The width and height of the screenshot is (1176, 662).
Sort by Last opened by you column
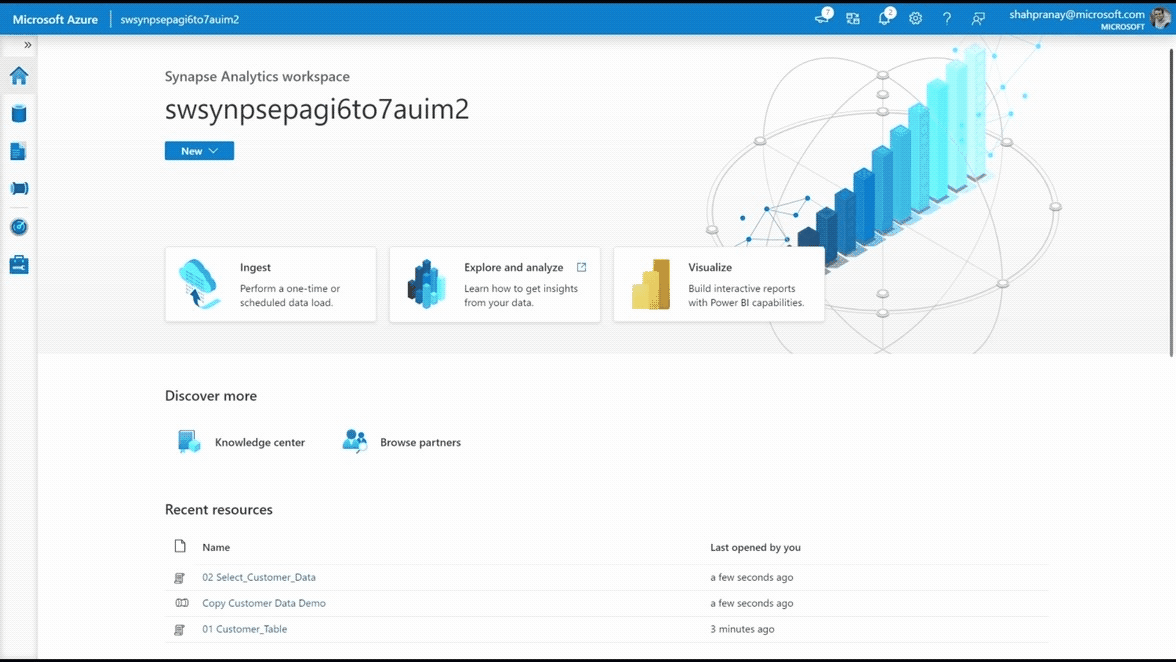[755, 547]
